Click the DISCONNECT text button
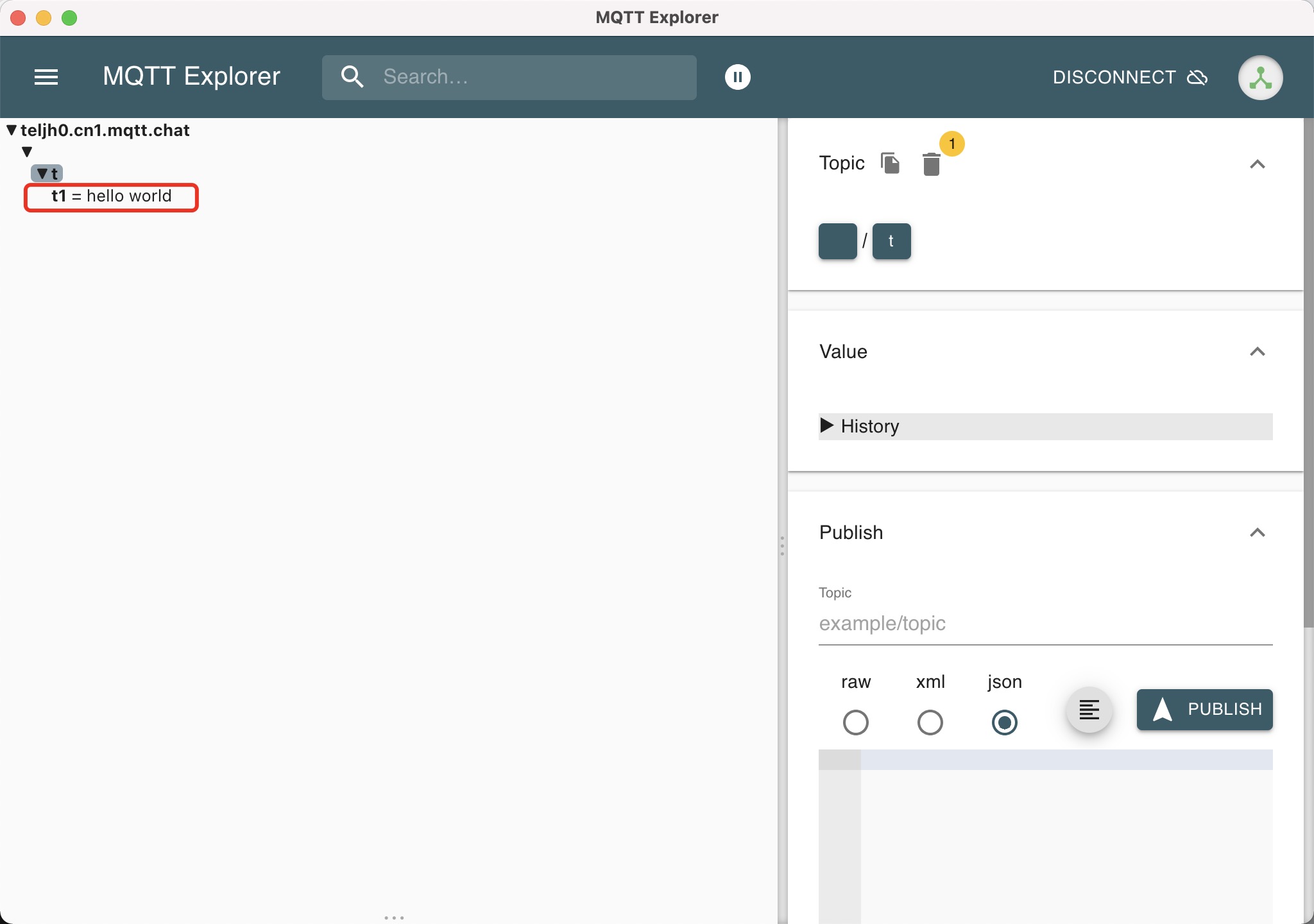This screenshot has height=924, width=1314. [x=1114, y=78]
